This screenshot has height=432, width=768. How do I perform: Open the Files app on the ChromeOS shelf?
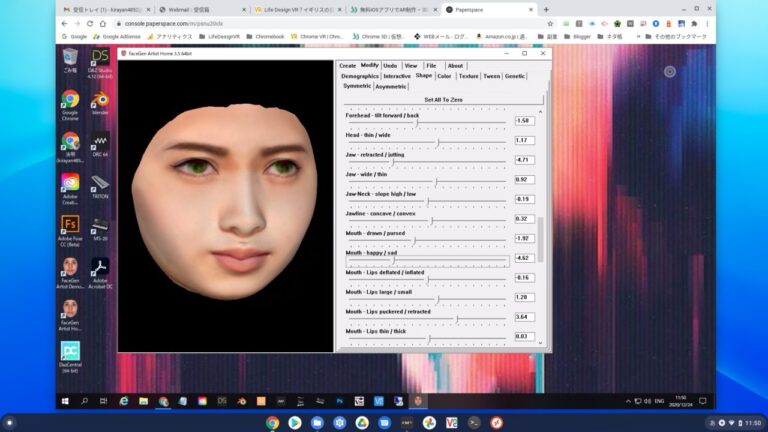317,422
